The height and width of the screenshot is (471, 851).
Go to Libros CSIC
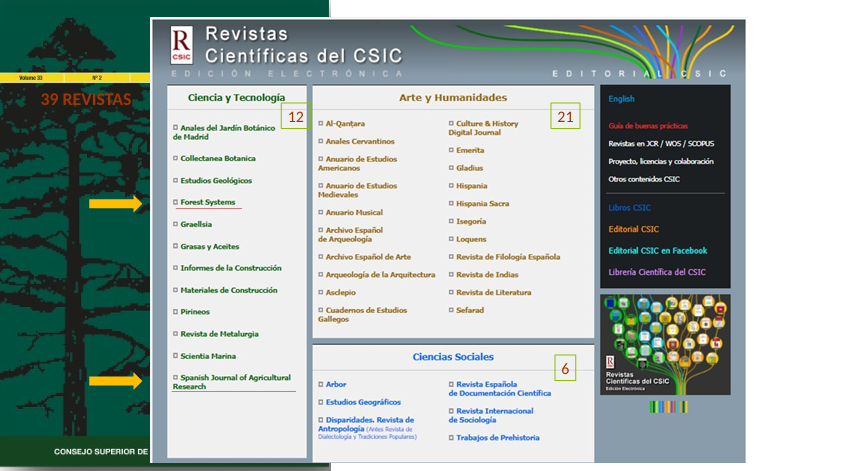[629, 208]
